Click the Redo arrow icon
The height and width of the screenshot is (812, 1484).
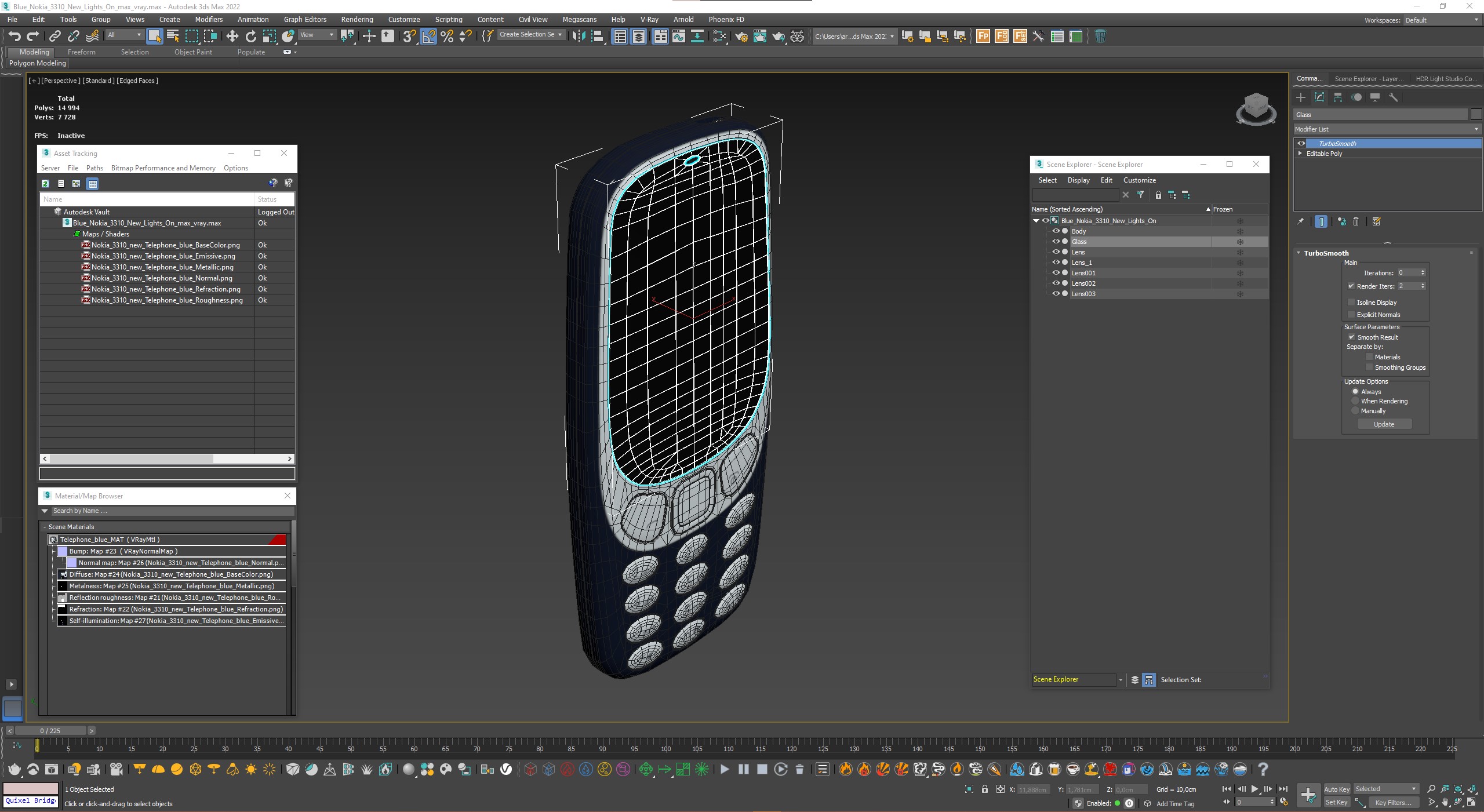(33, 37)
